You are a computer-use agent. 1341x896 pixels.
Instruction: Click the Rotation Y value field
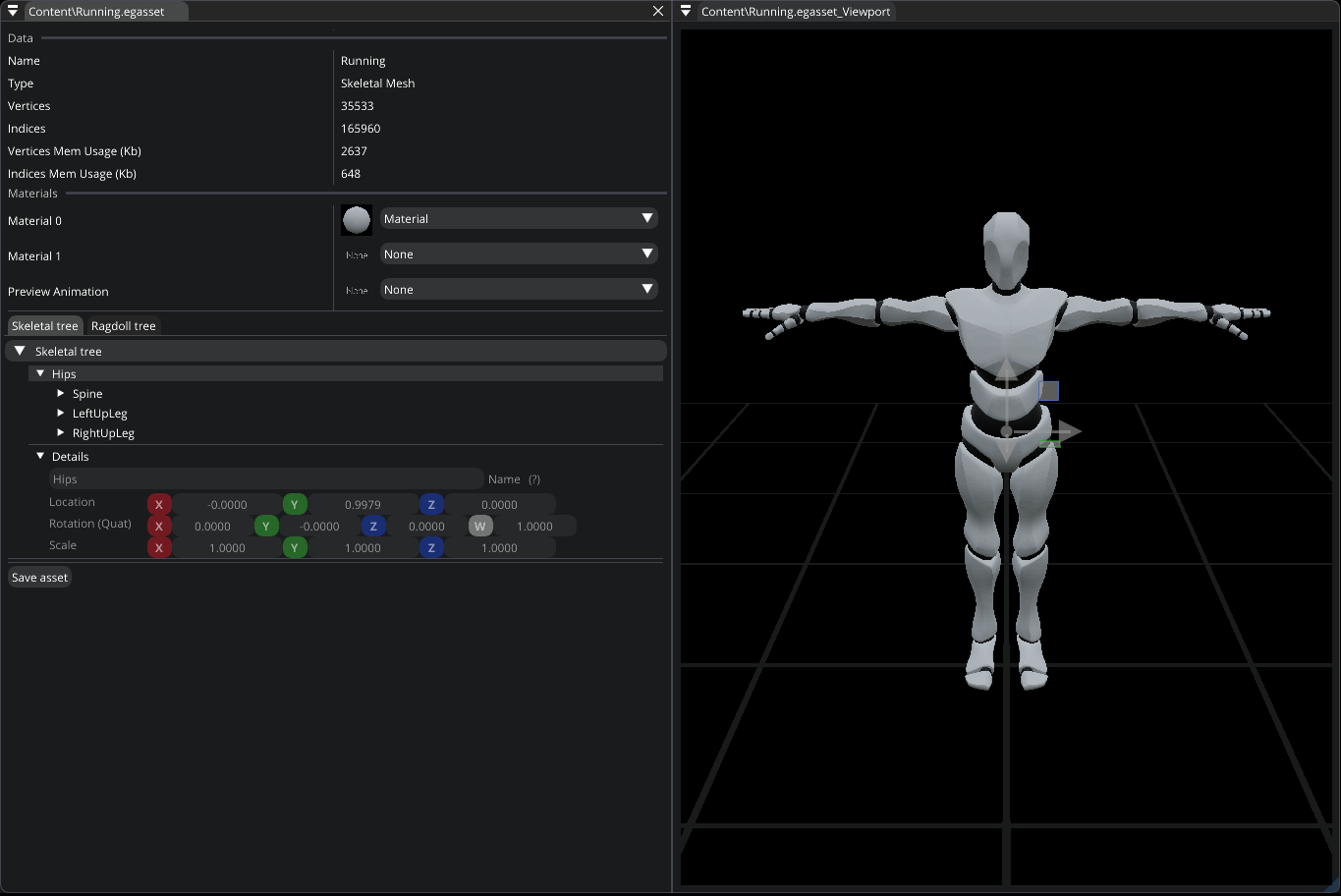pyautogui.click(x=319, y=526)
